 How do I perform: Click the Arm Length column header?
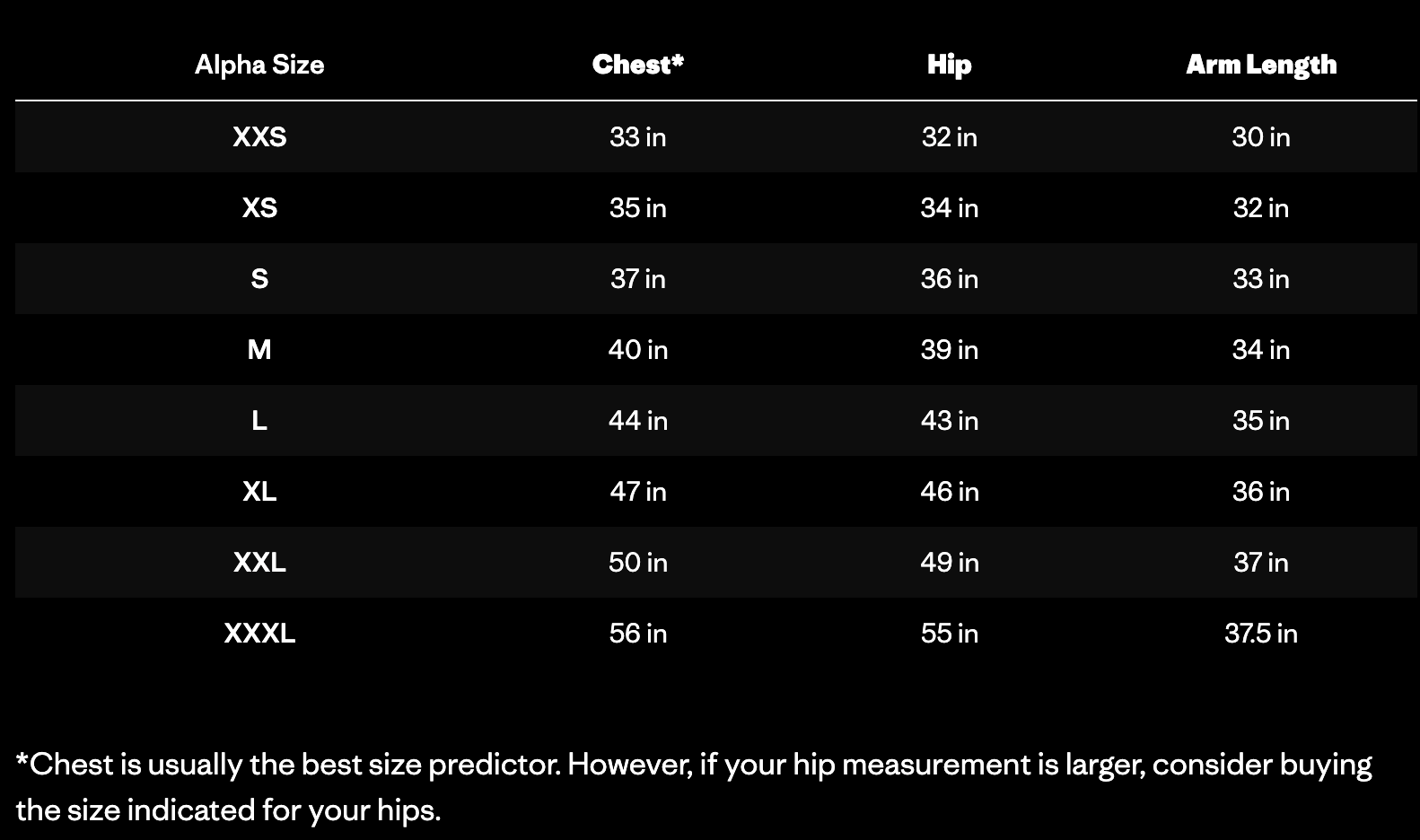(1260, 65)
